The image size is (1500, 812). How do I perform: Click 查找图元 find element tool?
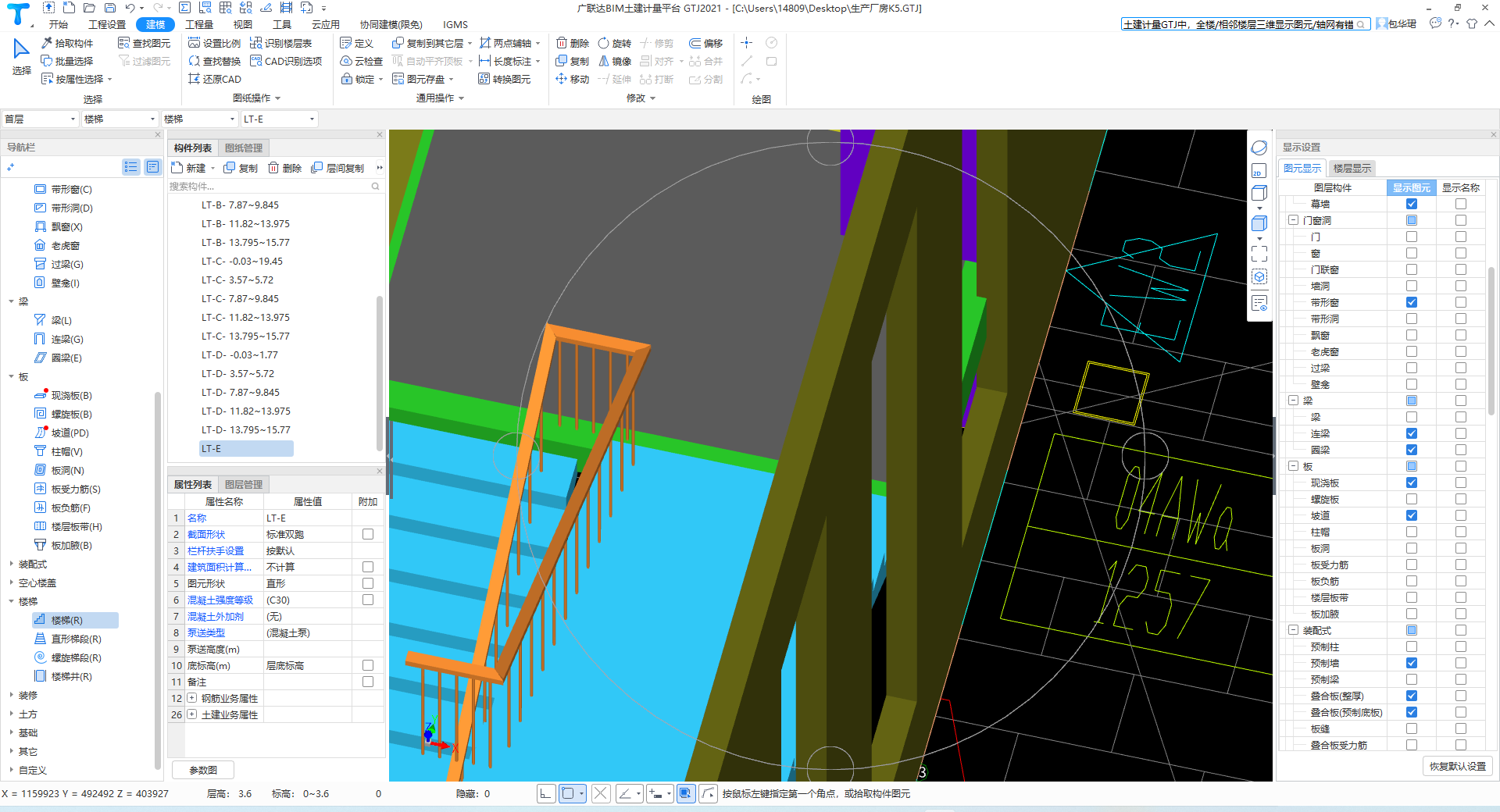point(144,43)
